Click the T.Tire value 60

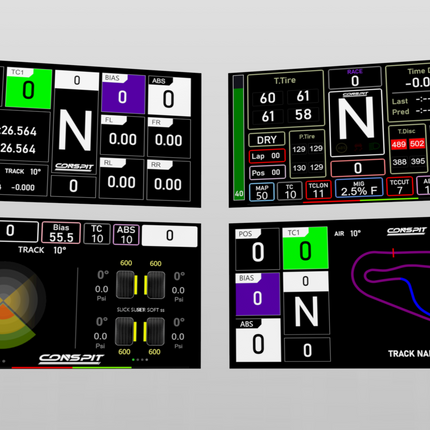[x=268, y=98]
